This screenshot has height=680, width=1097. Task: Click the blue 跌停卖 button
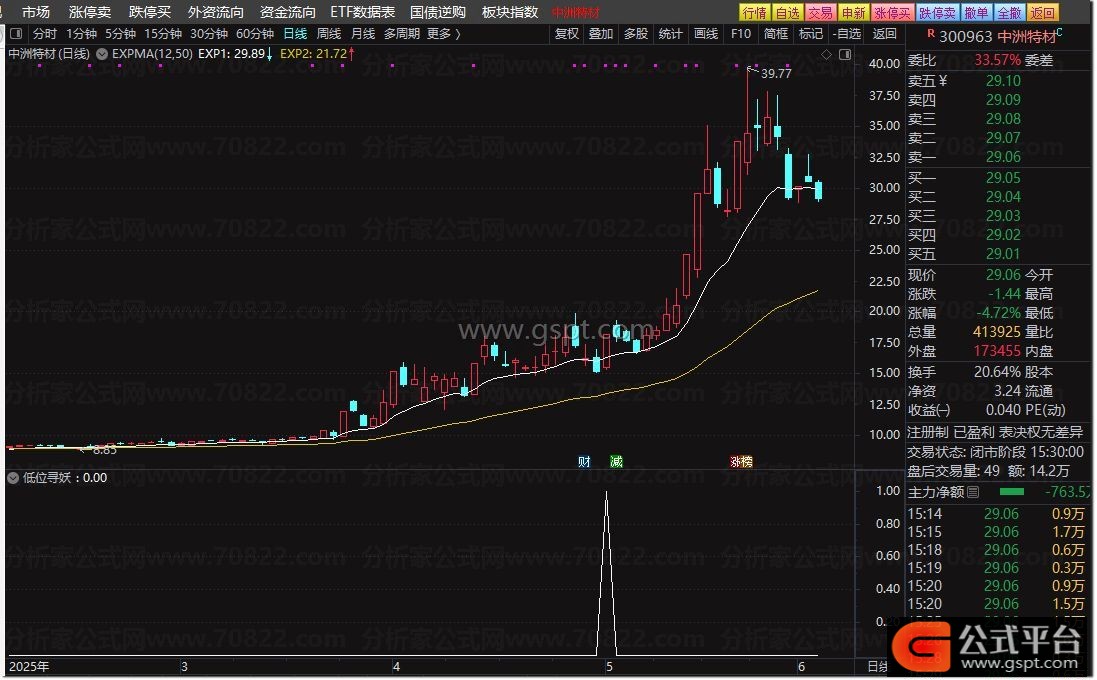tap(937, 13)
